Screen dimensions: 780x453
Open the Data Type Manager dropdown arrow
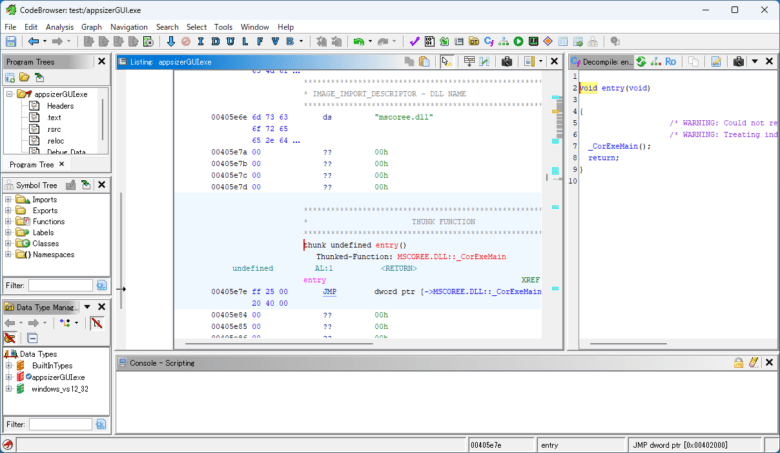tap(87, 307)
